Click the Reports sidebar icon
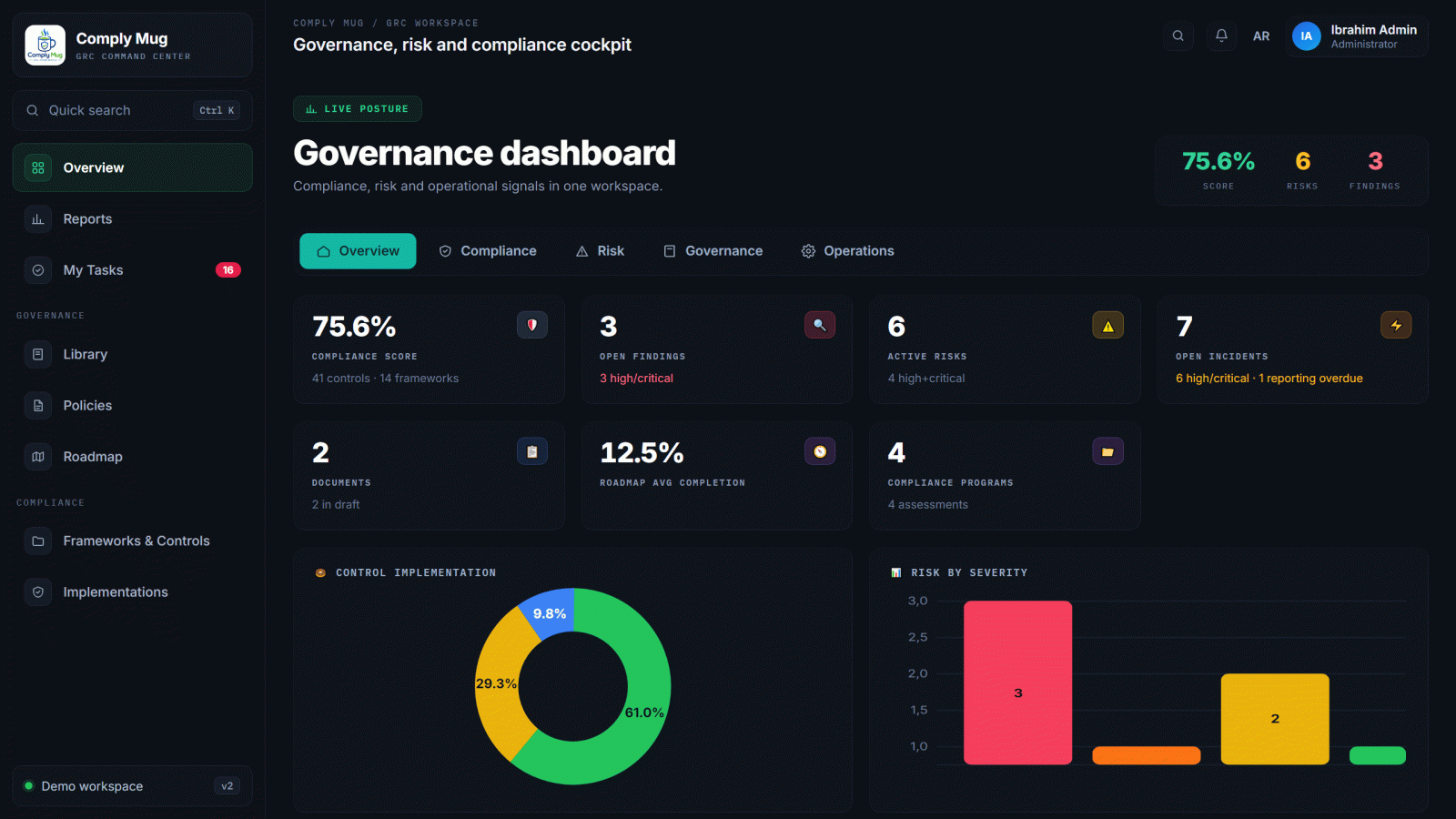The width and height of the screenshot is (1456, 819). coord(38,219)
